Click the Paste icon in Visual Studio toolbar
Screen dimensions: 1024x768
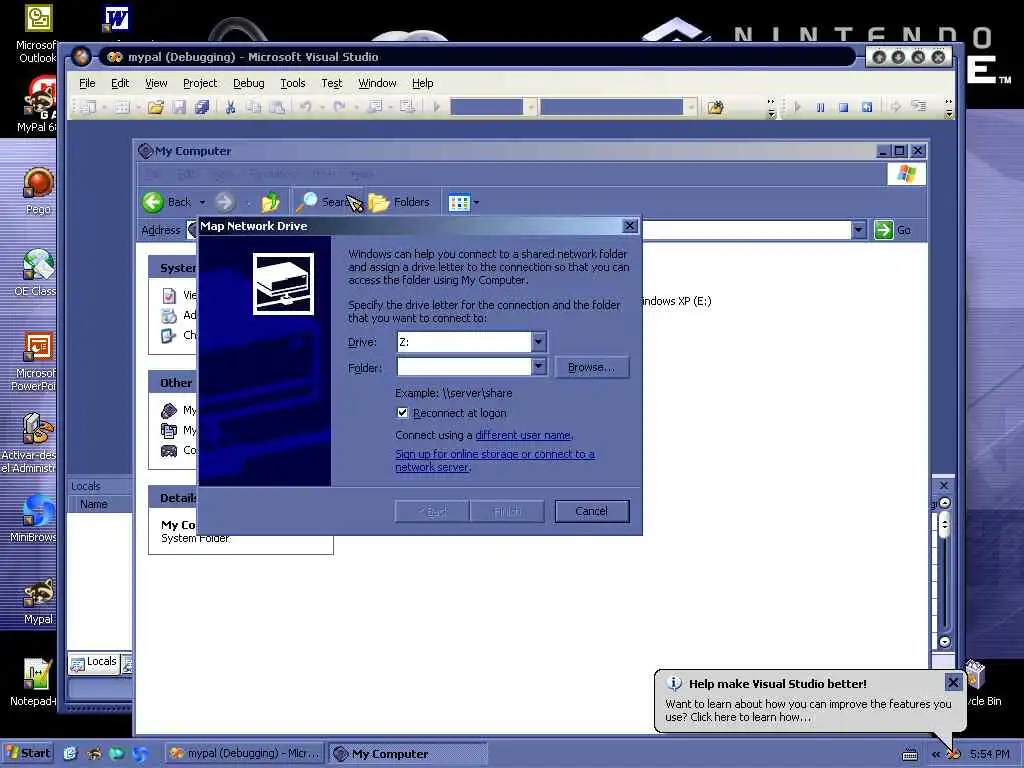coord(277,107)
